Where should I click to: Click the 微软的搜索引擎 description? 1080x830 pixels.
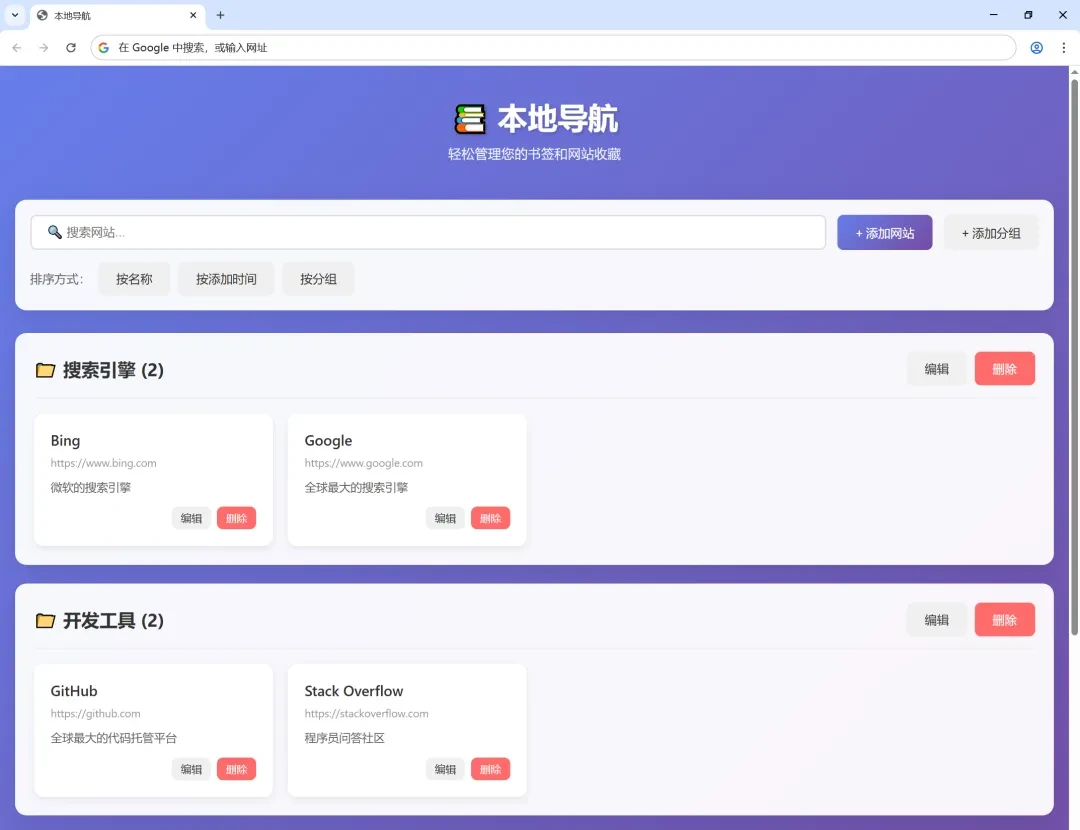(x=90, y=488)
